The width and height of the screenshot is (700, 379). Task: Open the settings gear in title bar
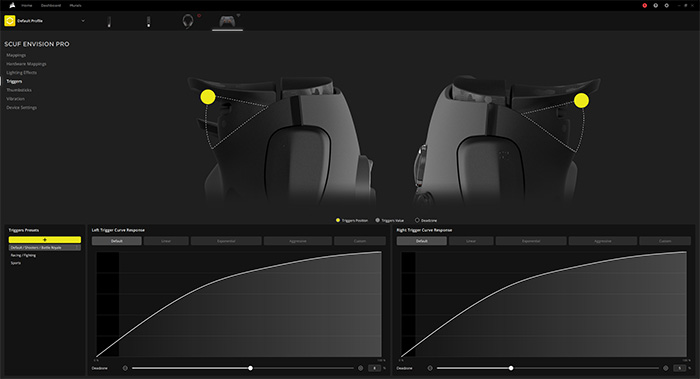667,5
